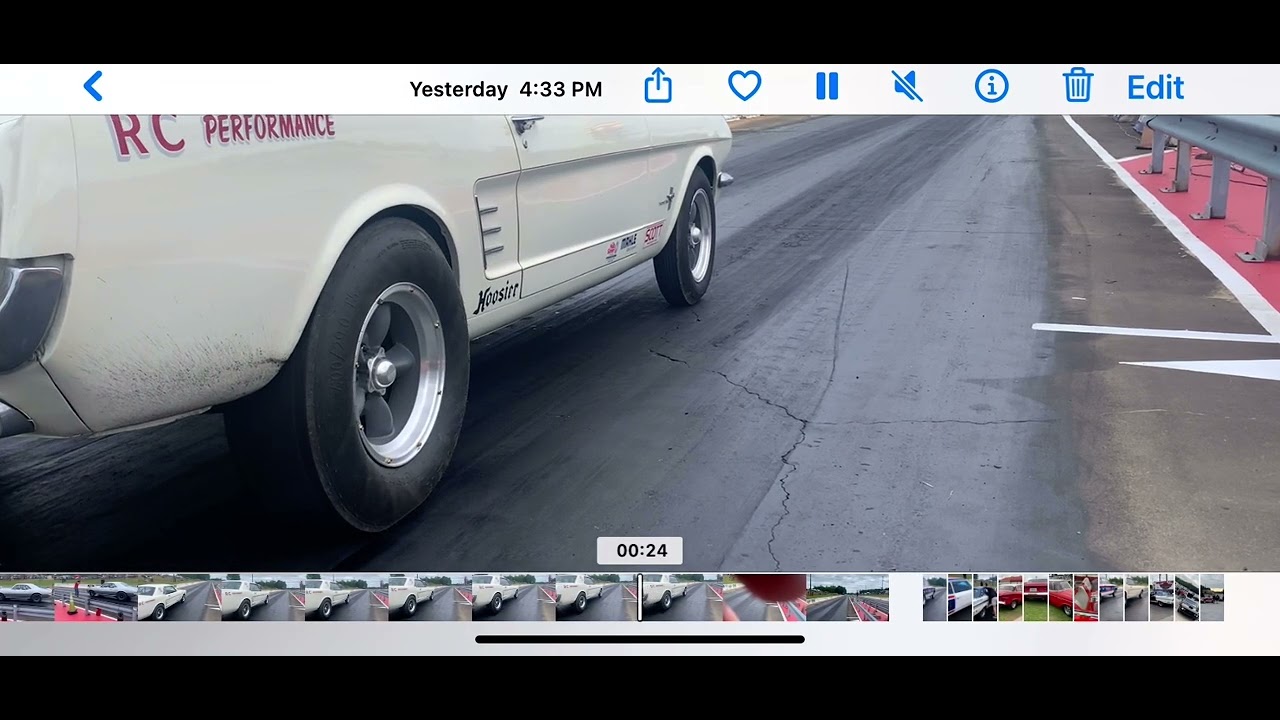Open the last thumbnail in the photo strip
The height and width of the screenshot is (720, 1280).
click(x=1212, y=597)
